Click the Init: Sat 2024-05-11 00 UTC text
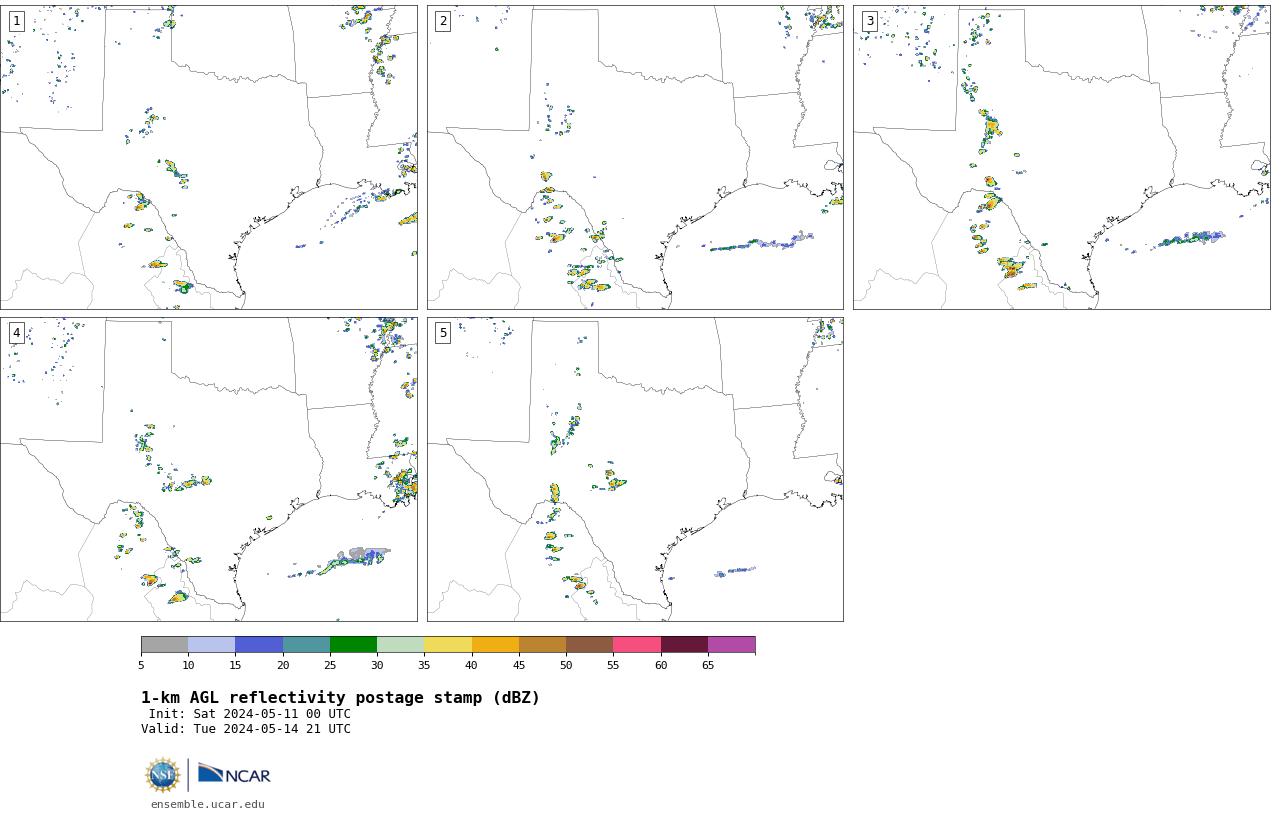 pos(250,714)
